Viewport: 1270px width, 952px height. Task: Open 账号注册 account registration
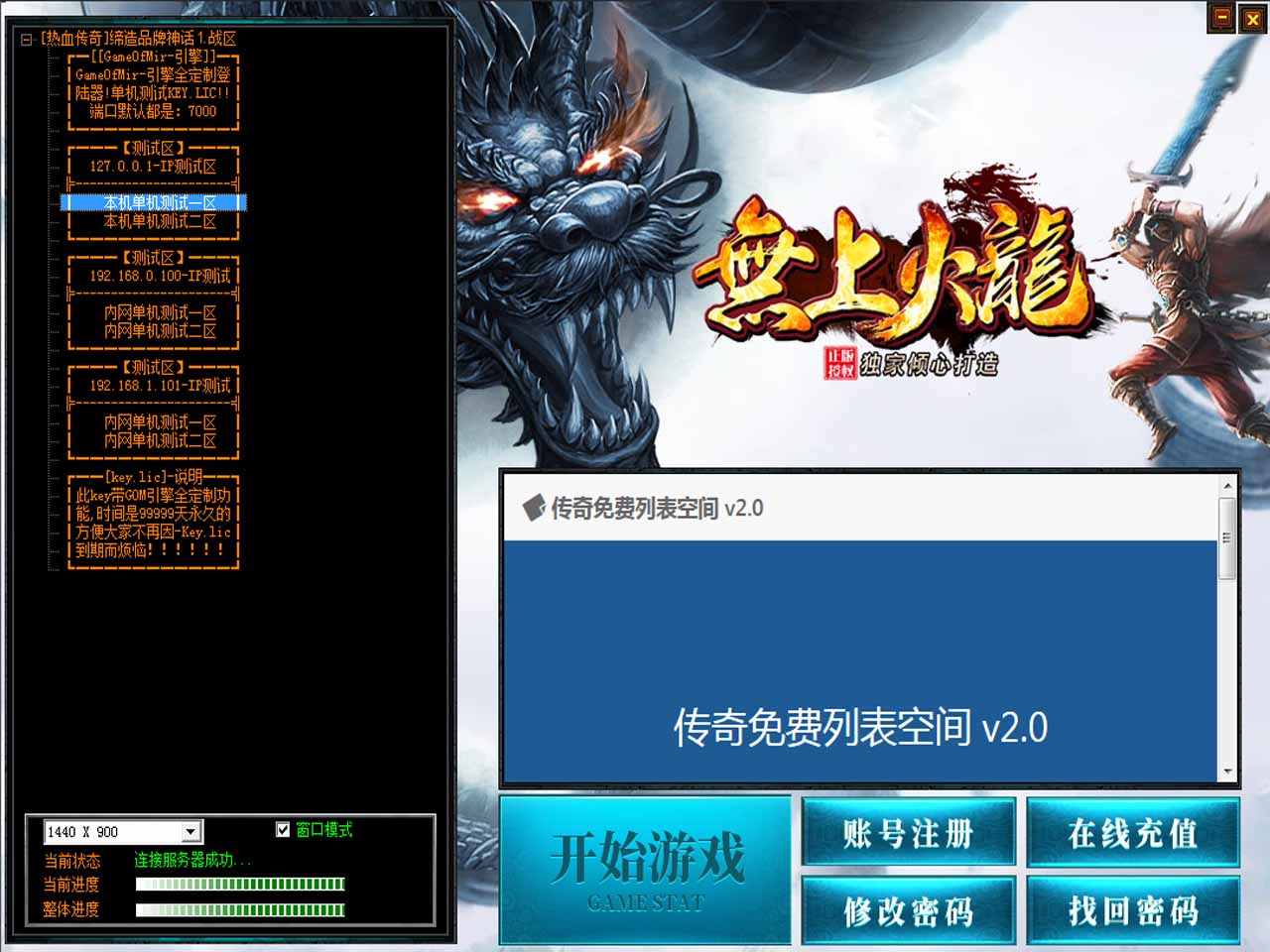[x=908, y=833]
